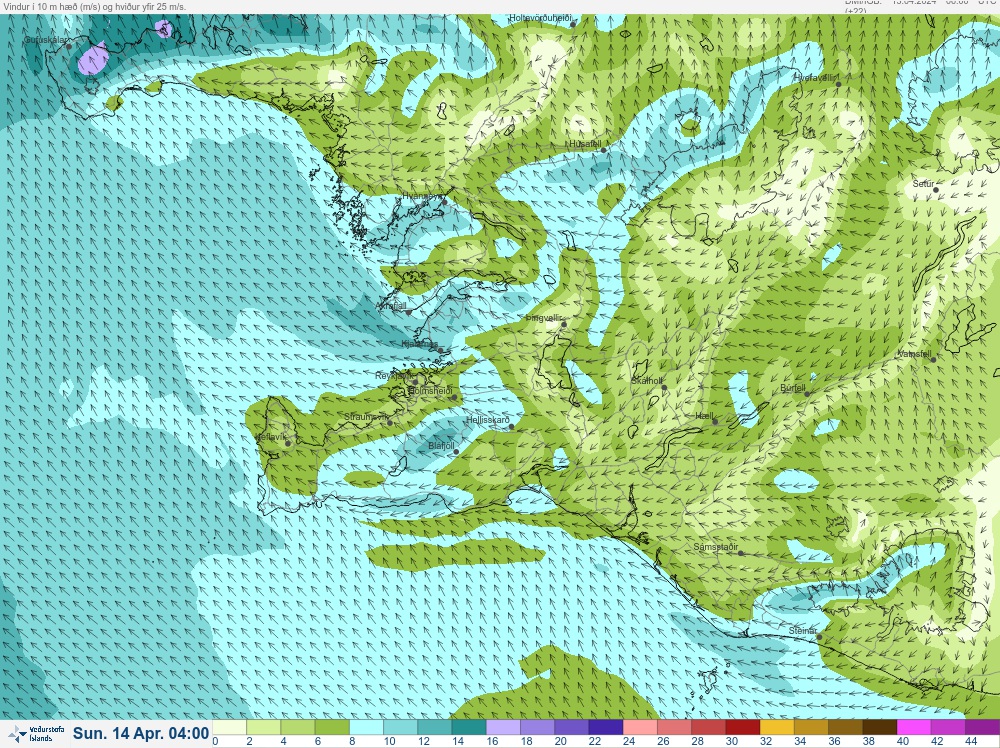The height and width of the screenshot is (748, 1000).
Task: Select the 2–4 m/s light green legend swatch
Action: [x=263, y=728]
